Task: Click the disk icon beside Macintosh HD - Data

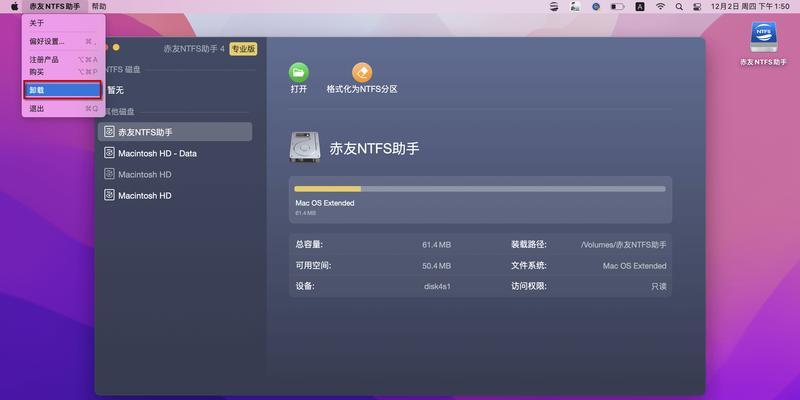Action: pyautogui.click(x=109, y=153)
